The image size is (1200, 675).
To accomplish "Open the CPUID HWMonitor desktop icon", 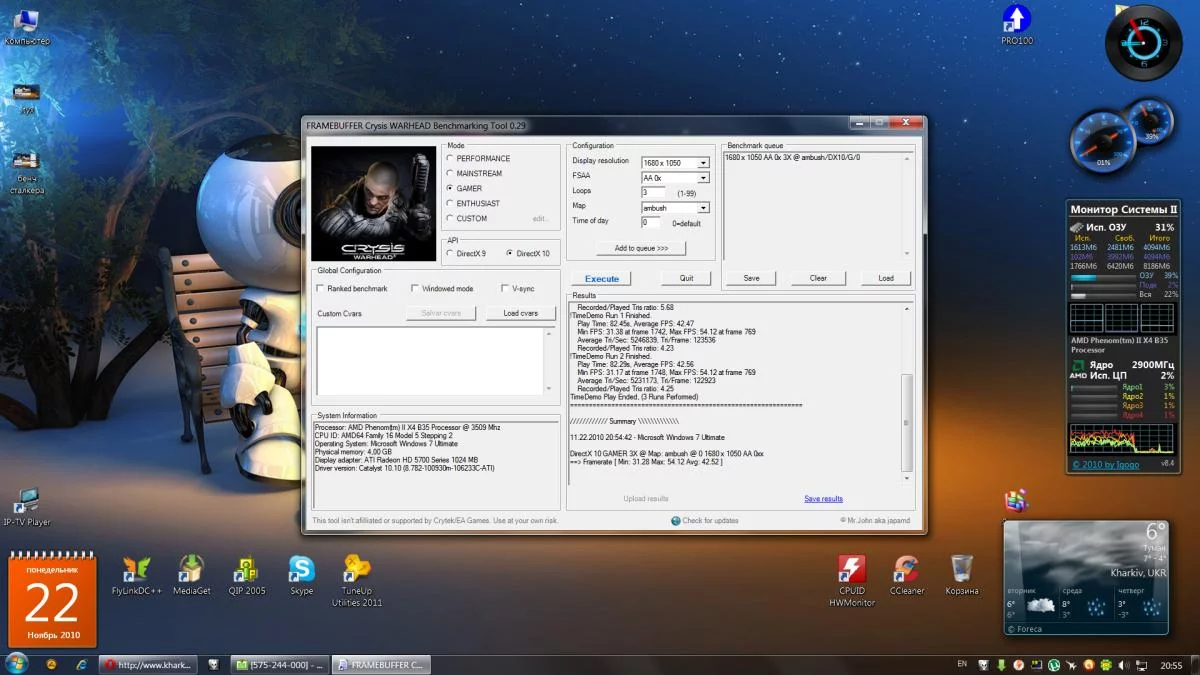I will tap(851, 569).
